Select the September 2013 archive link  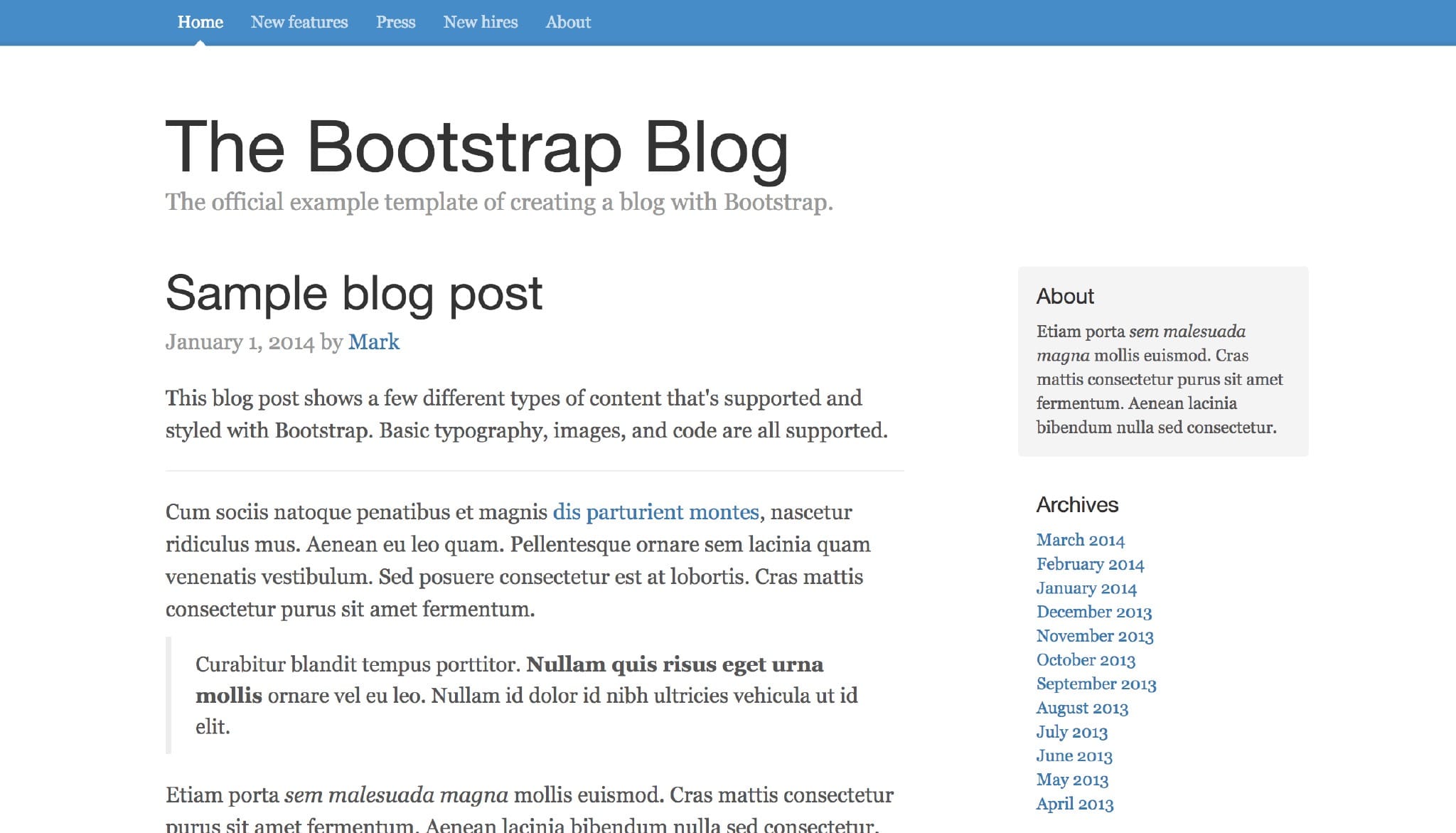(1096, 684)
